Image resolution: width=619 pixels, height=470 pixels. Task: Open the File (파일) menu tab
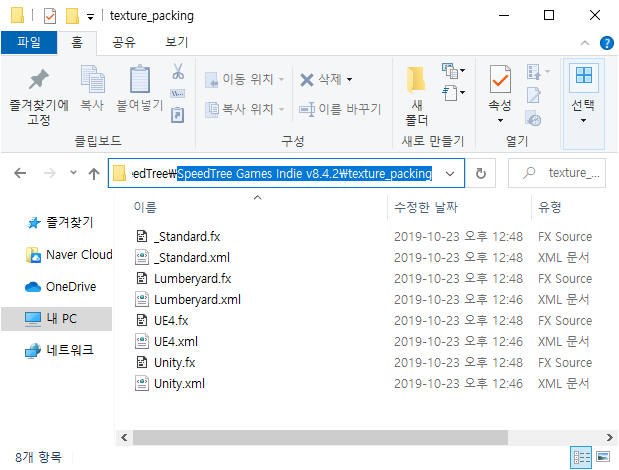click(x=29, y=42)
